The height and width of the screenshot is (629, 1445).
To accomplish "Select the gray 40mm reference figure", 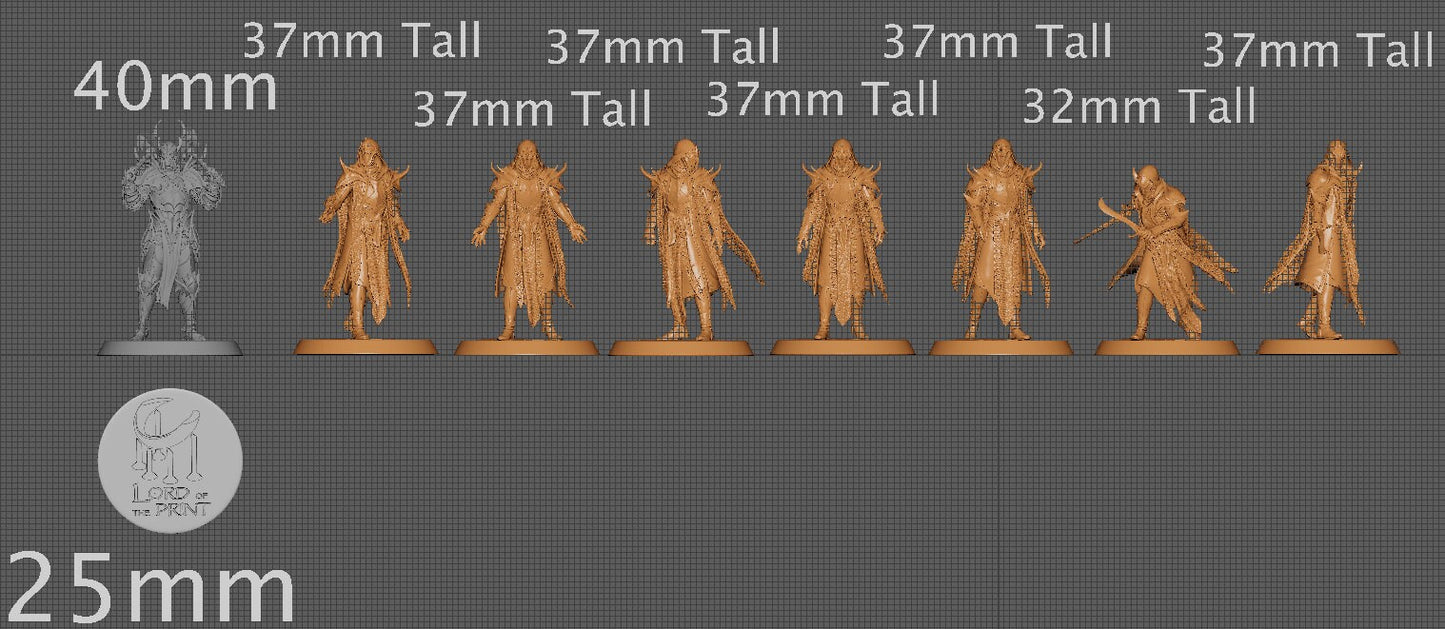I will coord(170,238).
